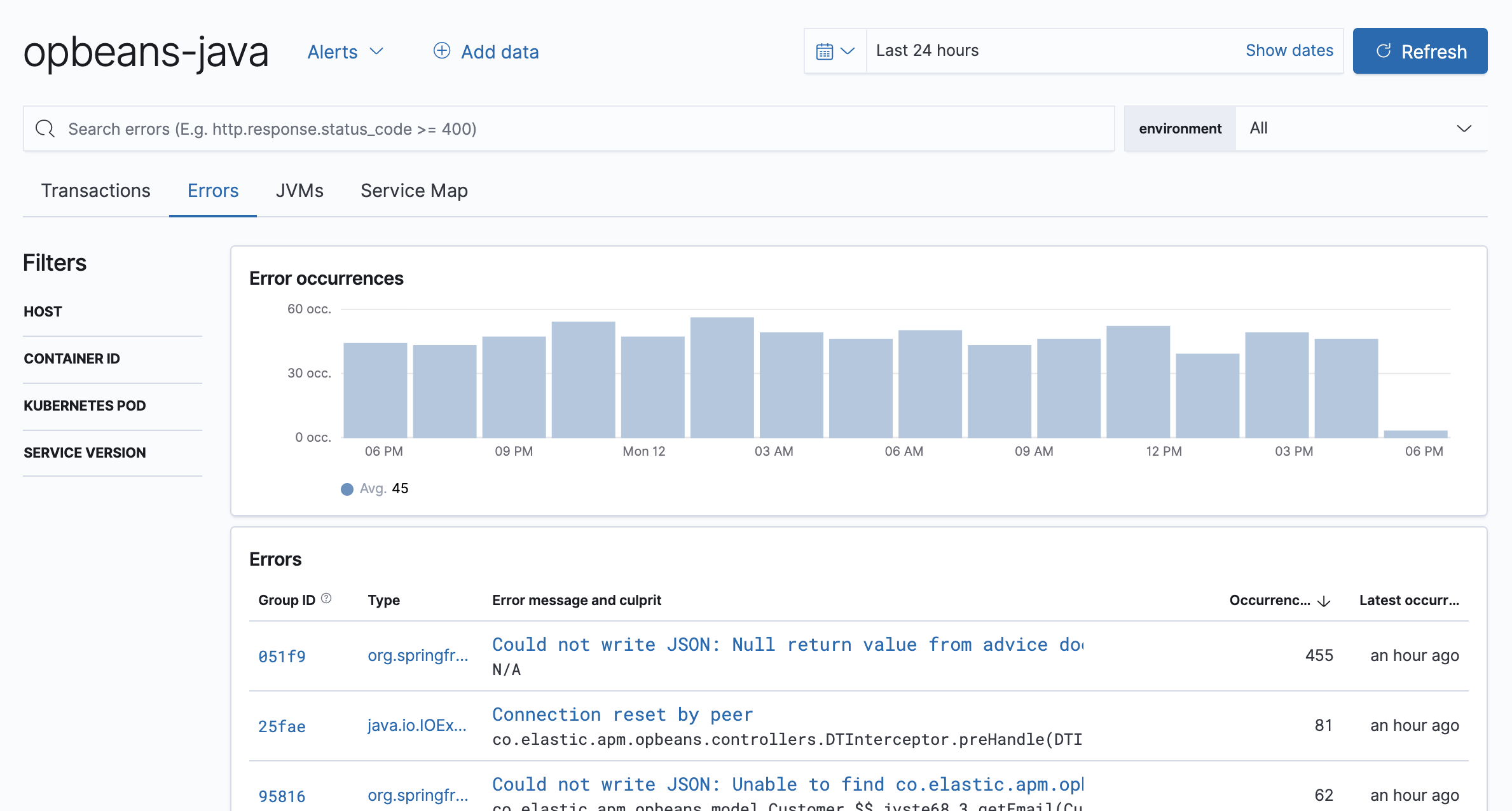Click the Group ID help question icon
Screen dimensions: 1512x811
pos(326,598)
